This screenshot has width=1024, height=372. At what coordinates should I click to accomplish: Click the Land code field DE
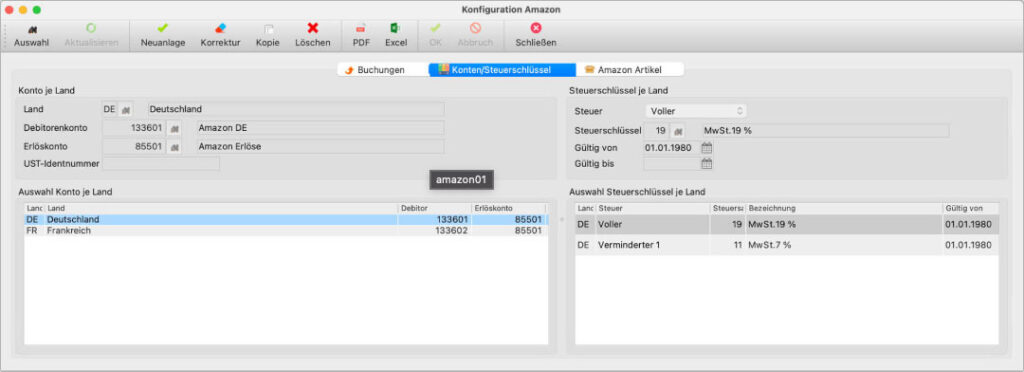click(x=110, y=109)
